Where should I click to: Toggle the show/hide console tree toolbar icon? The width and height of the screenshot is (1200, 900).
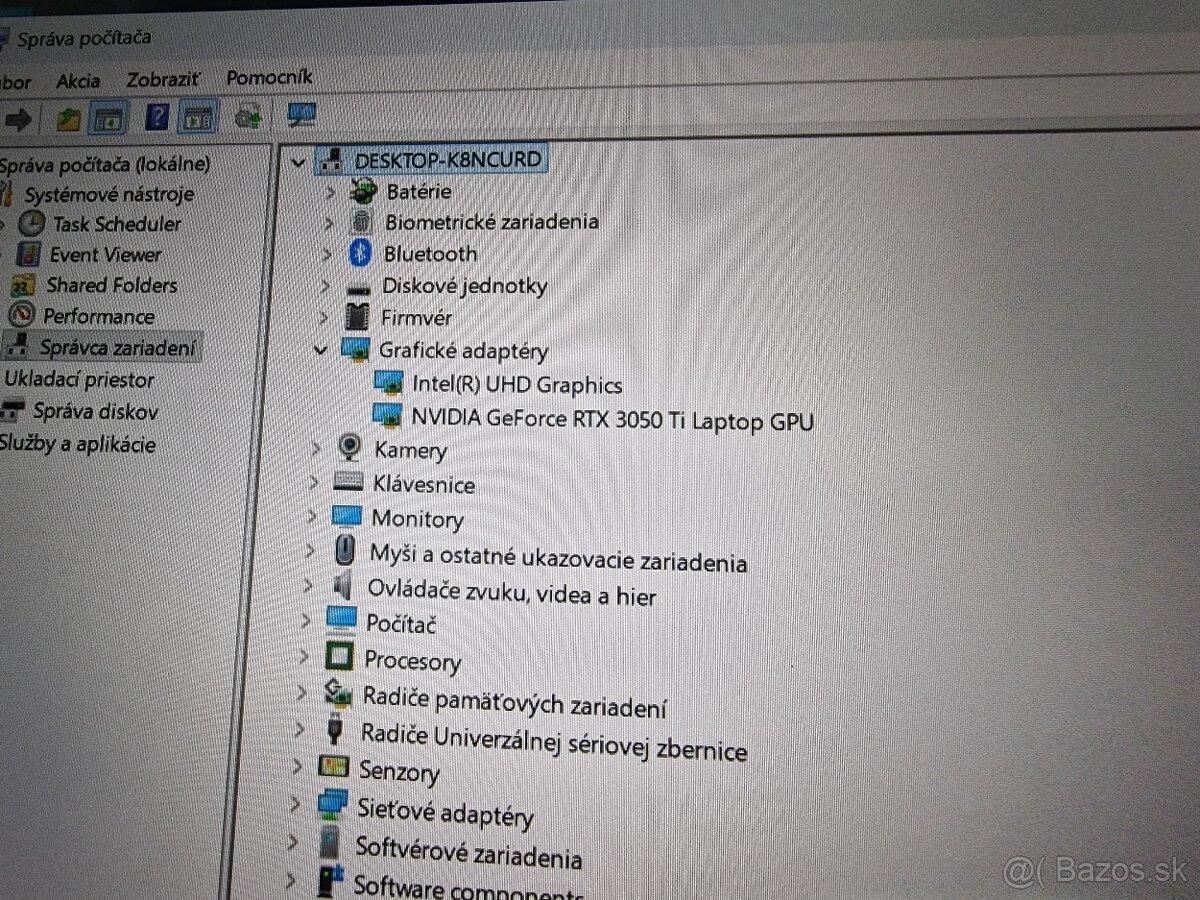(x=108, y=119)
